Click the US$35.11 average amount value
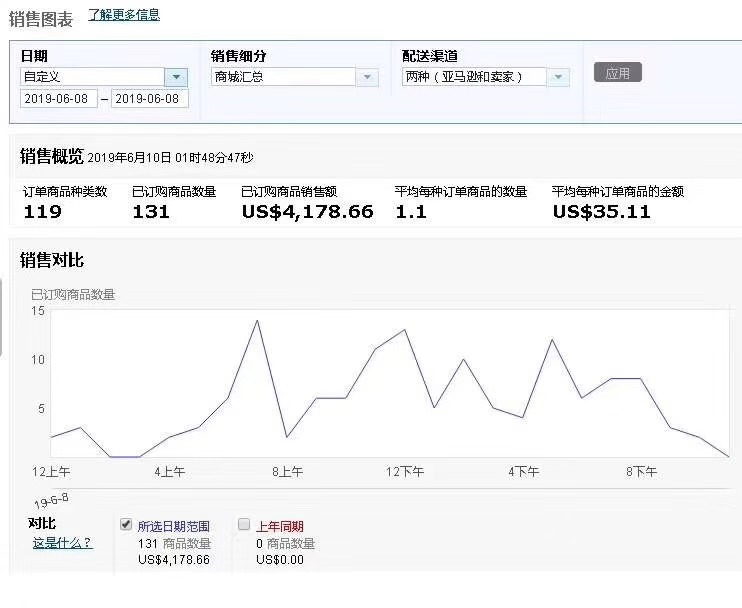Viewport: 742px width, 608px height. pyautogui.click(x=601, y=212)
